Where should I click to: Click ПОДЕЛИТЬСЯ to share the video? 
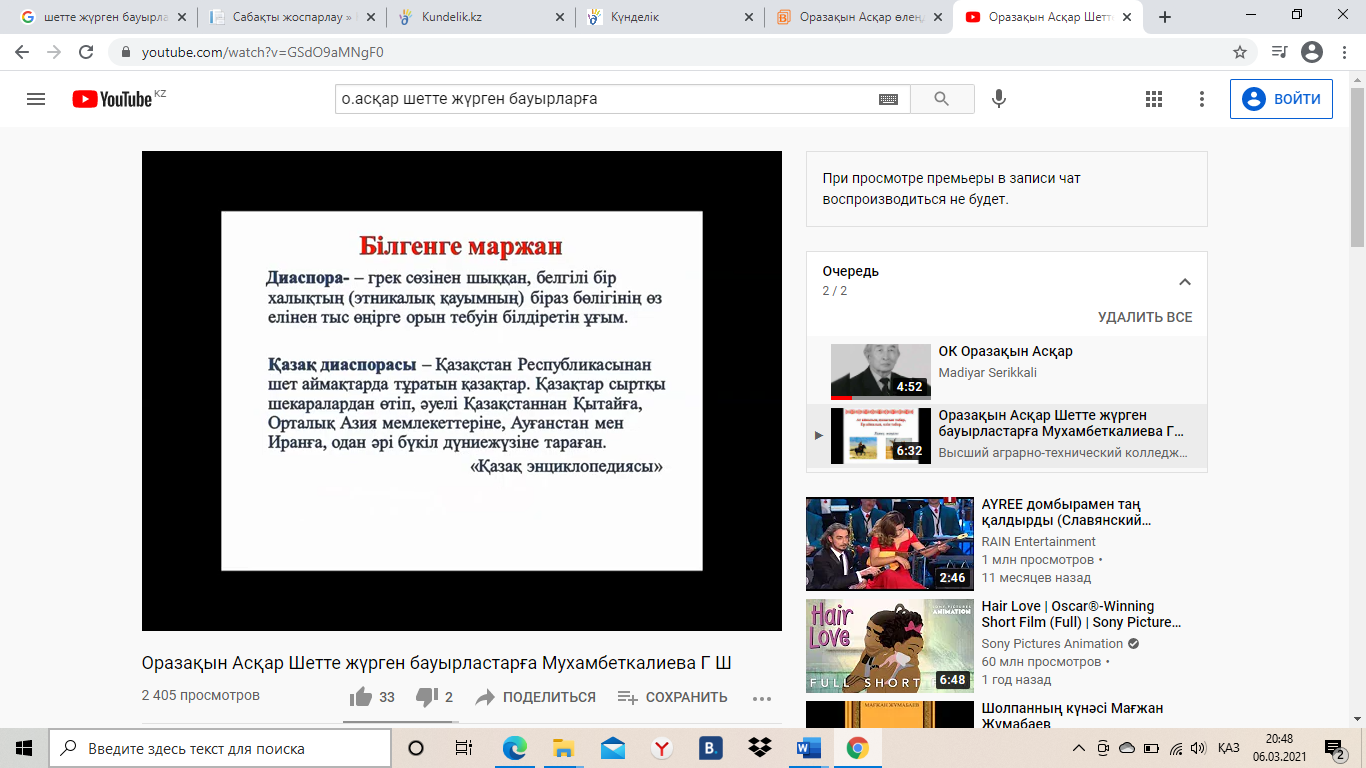[x=536, y=697]
